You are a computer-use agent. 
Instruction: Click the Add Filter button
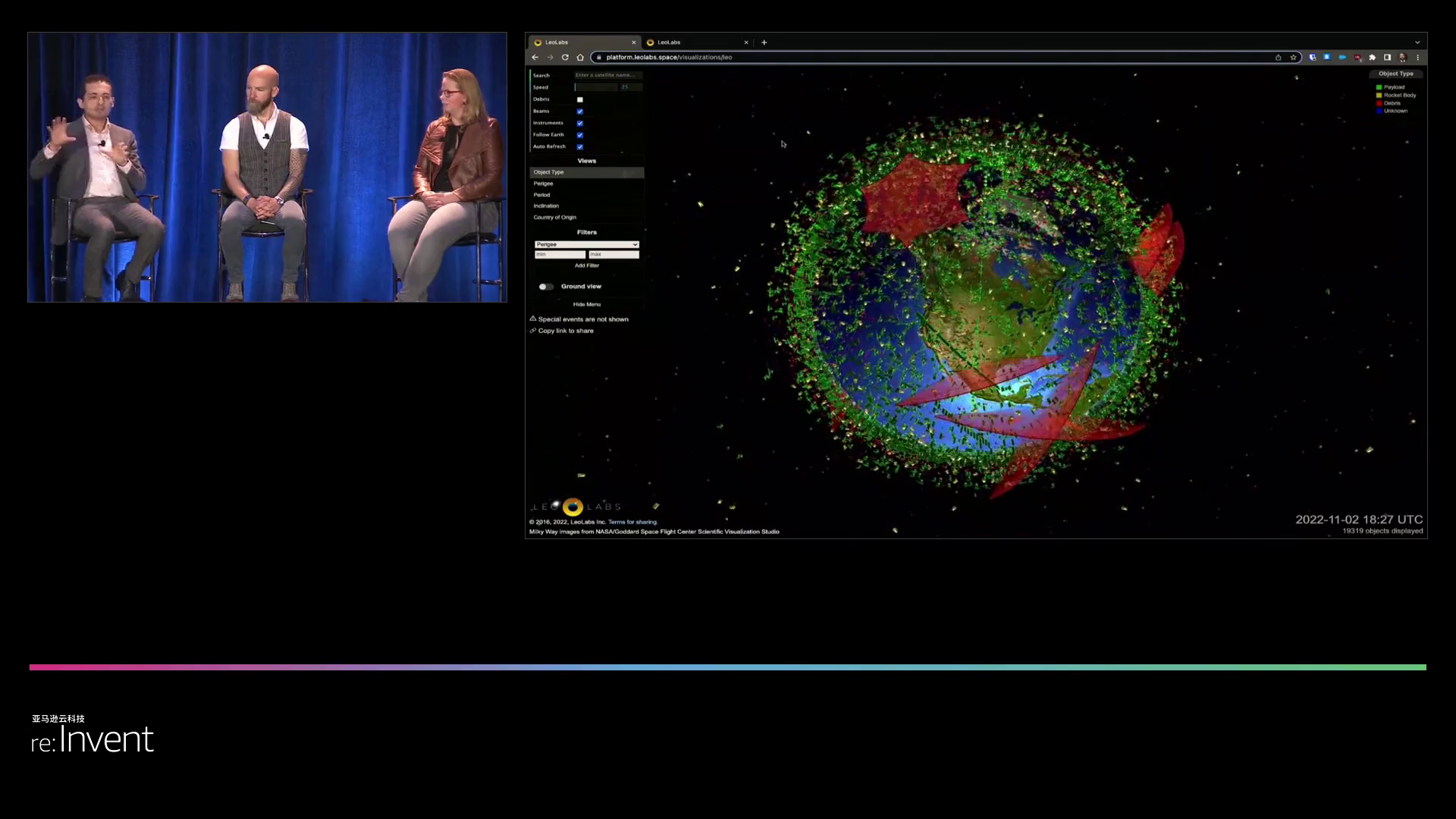pyautogui.click(x=586, y=265)
